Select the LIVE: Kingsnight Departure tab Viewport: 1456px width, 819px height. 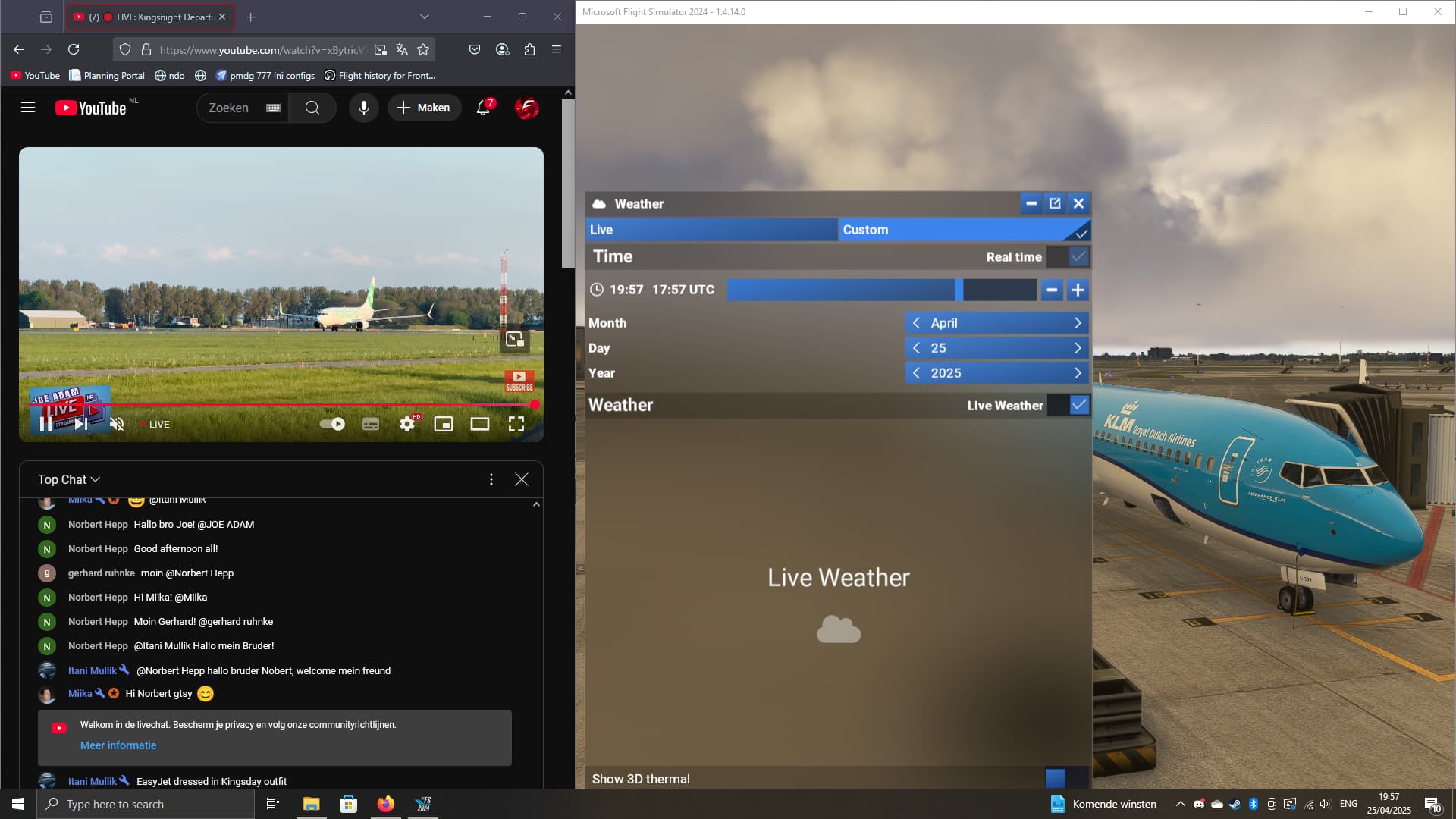tap(150, 17)
